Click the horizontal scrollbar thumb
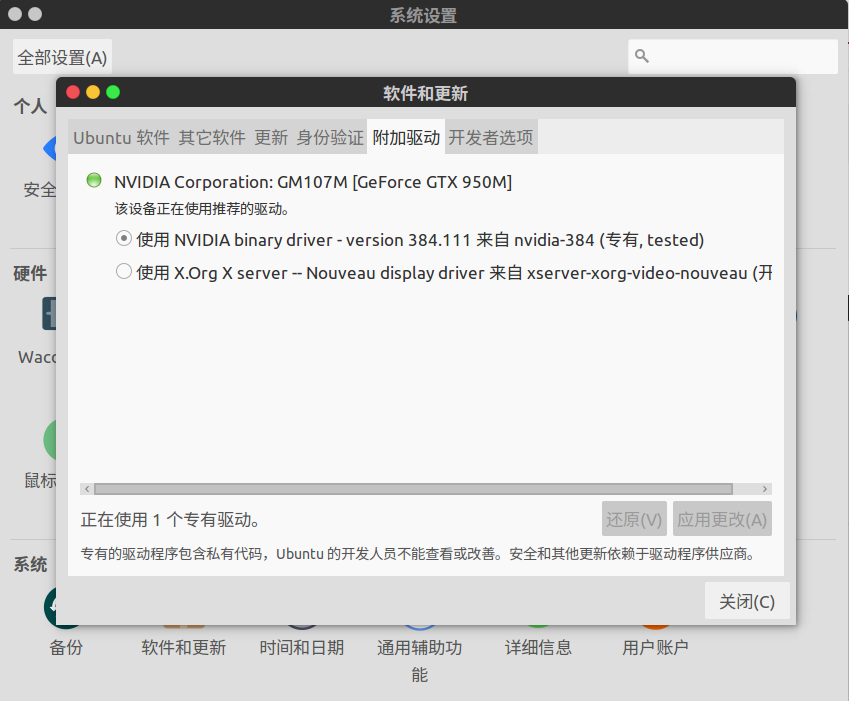 pyautogui.click(x=414, y=489)
